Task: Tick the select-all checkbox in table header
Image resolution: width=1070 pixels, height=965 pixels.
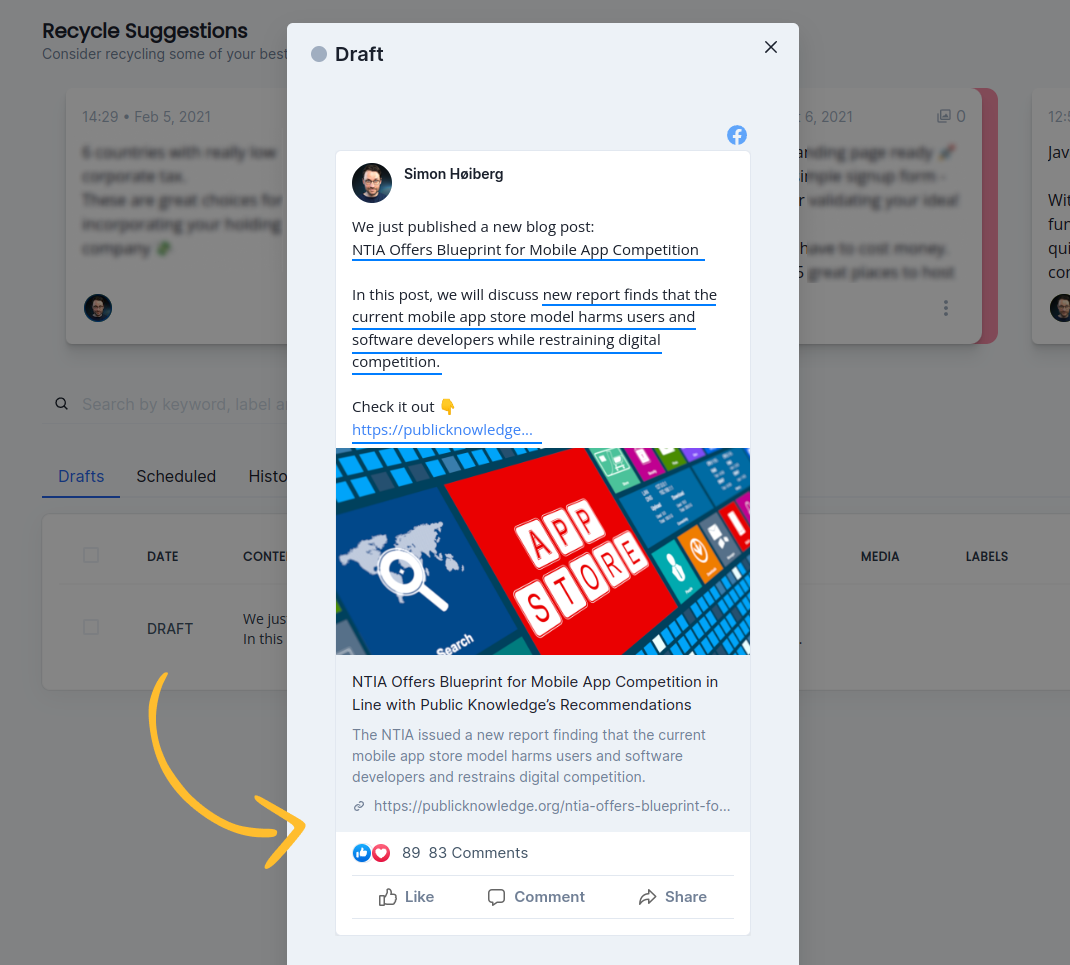Action: [x=91, y=556]
